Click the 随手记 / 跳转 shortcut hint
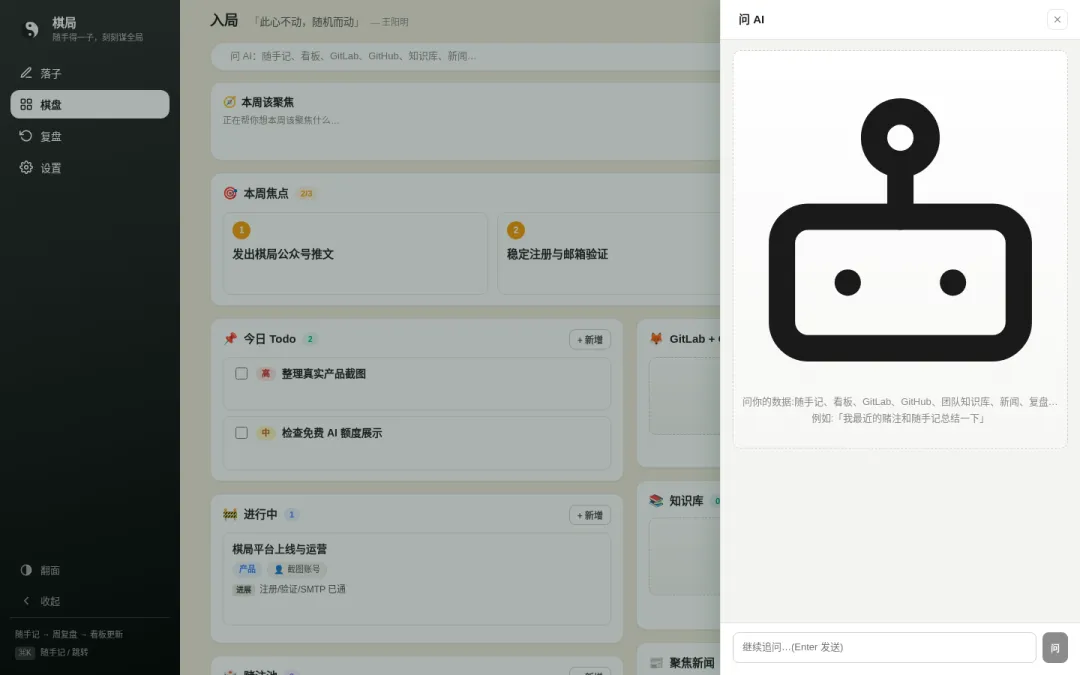Image resolution: width=1080 pixels, height=675 pixels. [x=64, y=652]
